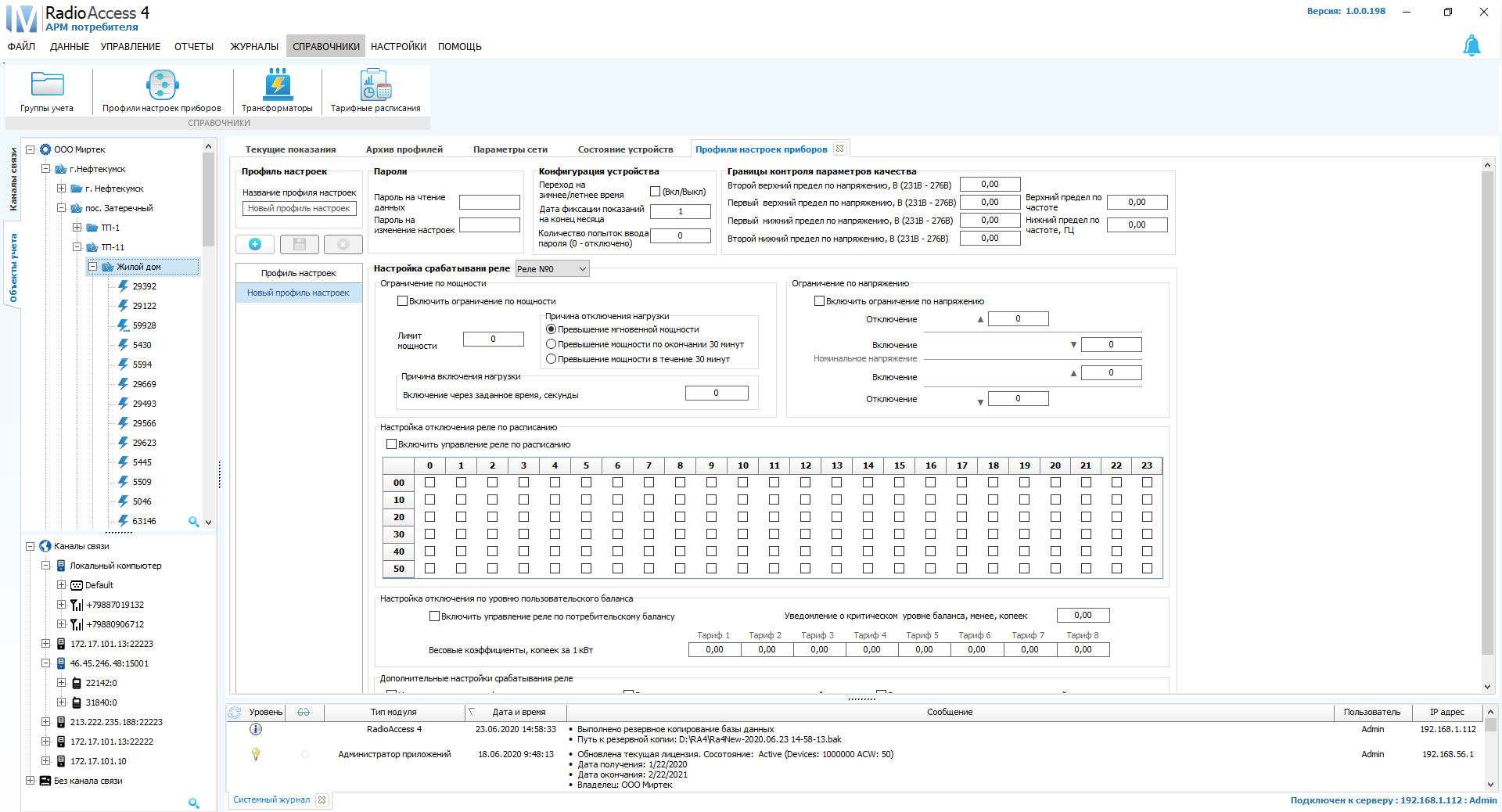Enable Включить ограничение по мощности
Screen dimensions: 1502x812
tap(403, 301)
